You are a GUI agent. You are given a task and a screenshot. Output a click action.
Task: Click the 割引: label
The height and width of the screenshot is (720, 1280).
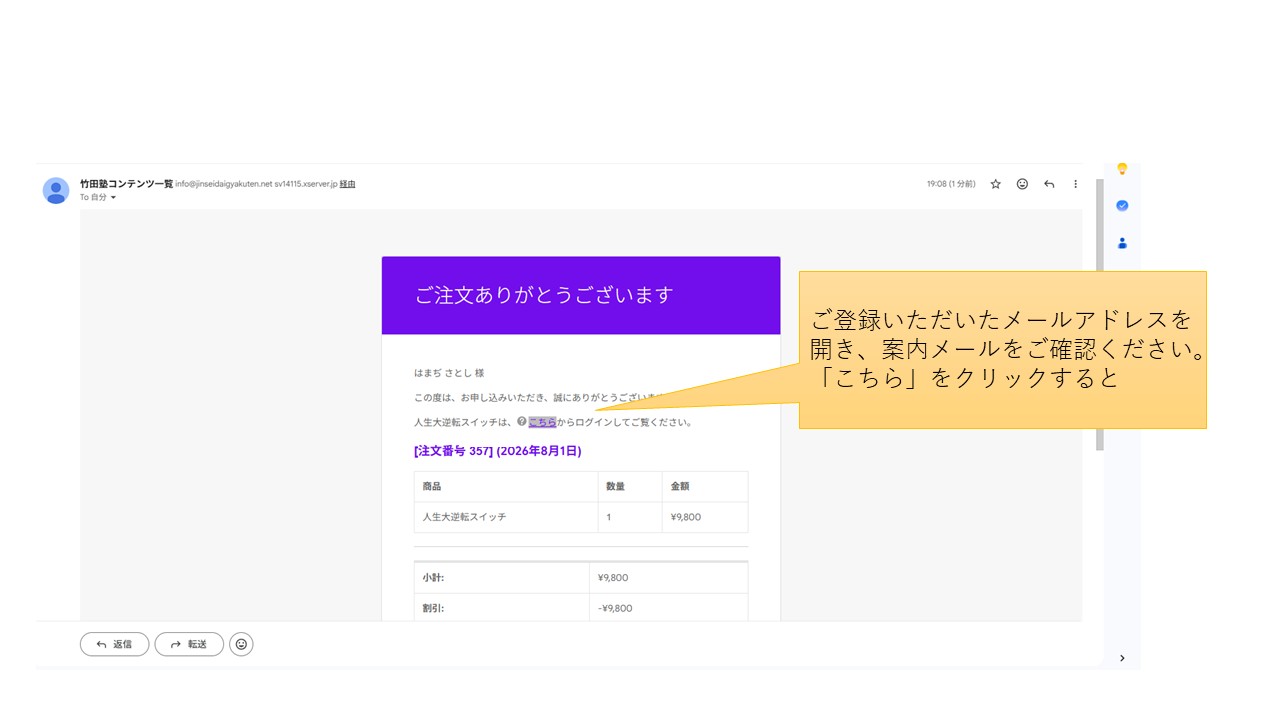(434, 608)
